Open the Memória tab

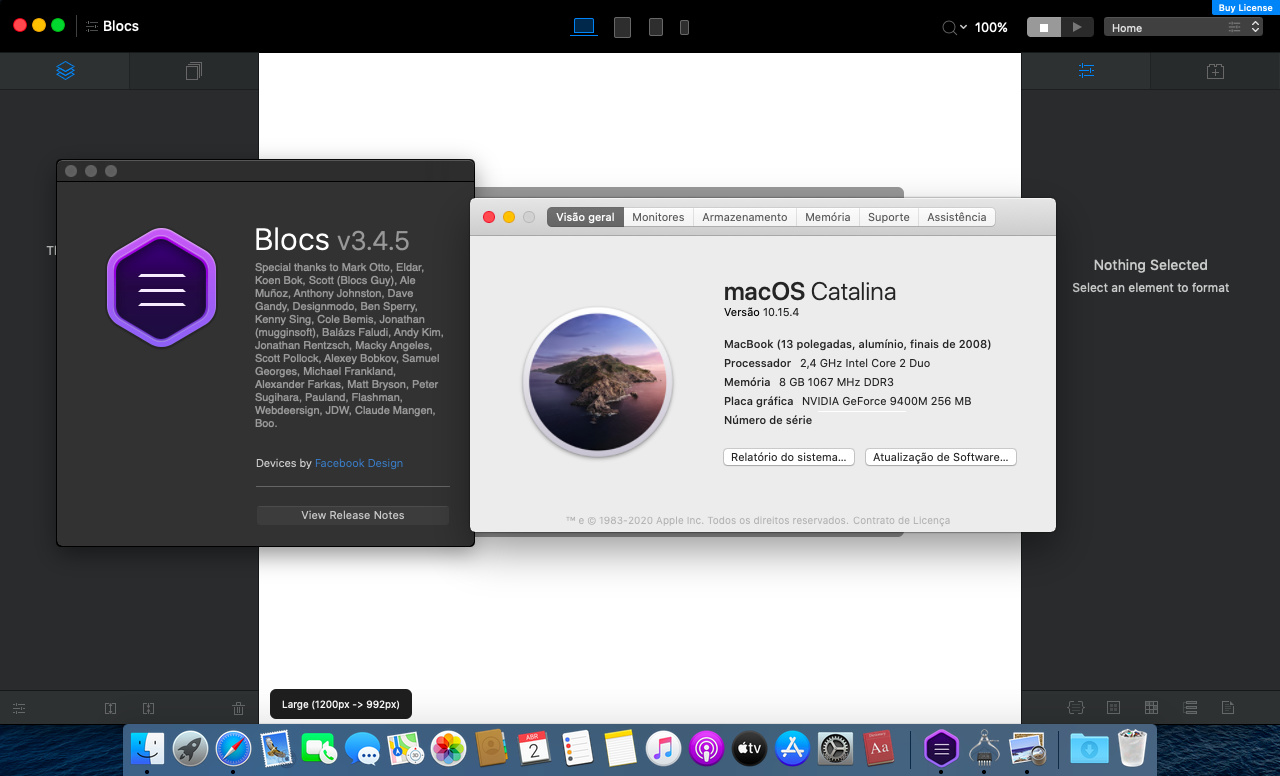point(827,217)
